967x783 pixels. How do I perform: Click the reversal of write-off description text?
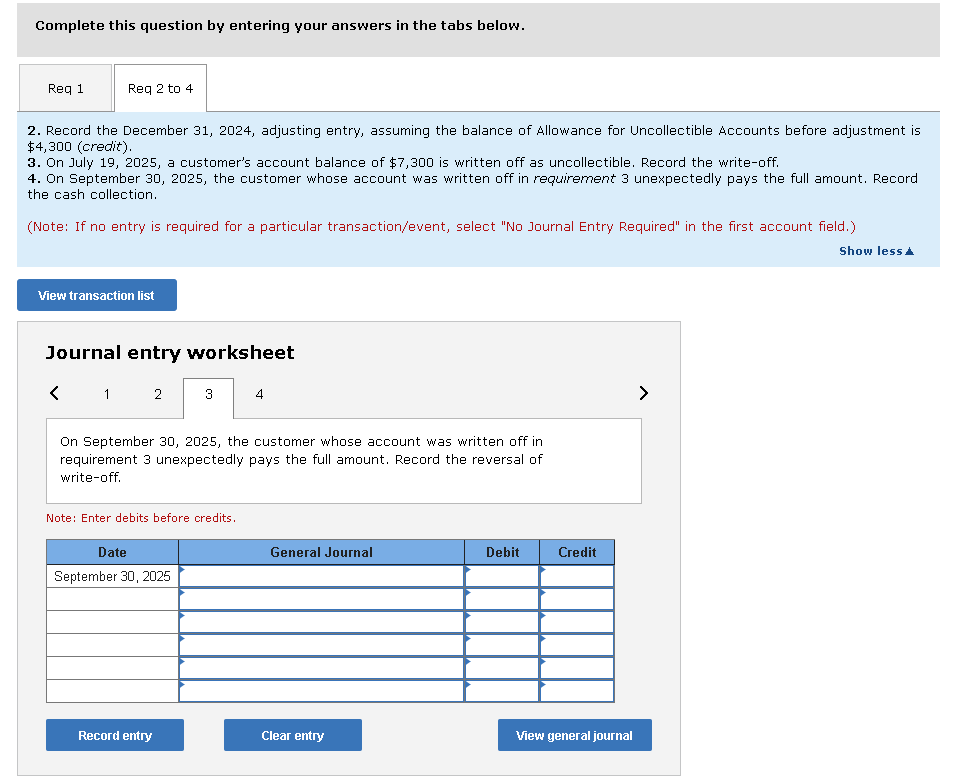(301, 459)
